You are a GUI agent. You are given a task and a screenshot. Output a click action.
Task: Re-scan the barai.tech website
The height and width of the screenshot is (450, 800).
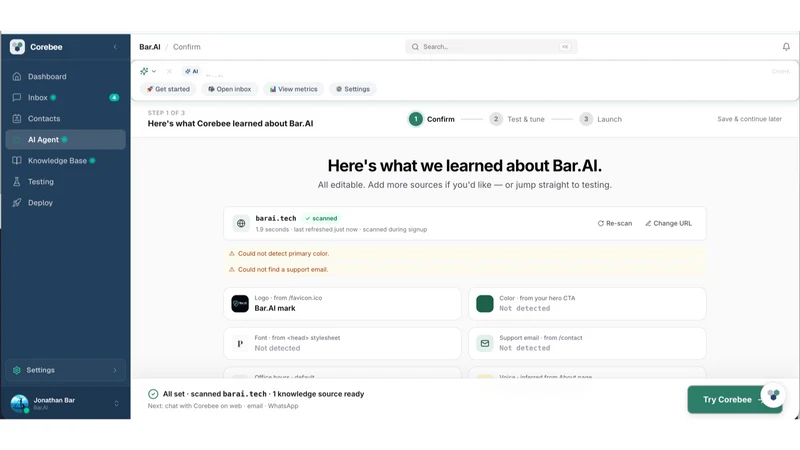pos(615,223)
